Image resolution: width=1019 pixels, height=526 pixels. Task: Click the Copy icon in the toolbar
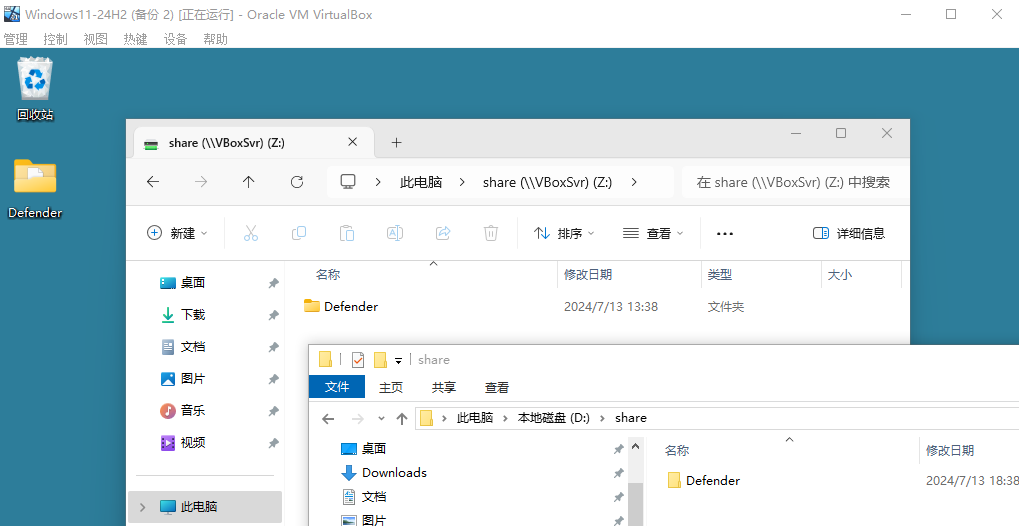pos(299,233)
